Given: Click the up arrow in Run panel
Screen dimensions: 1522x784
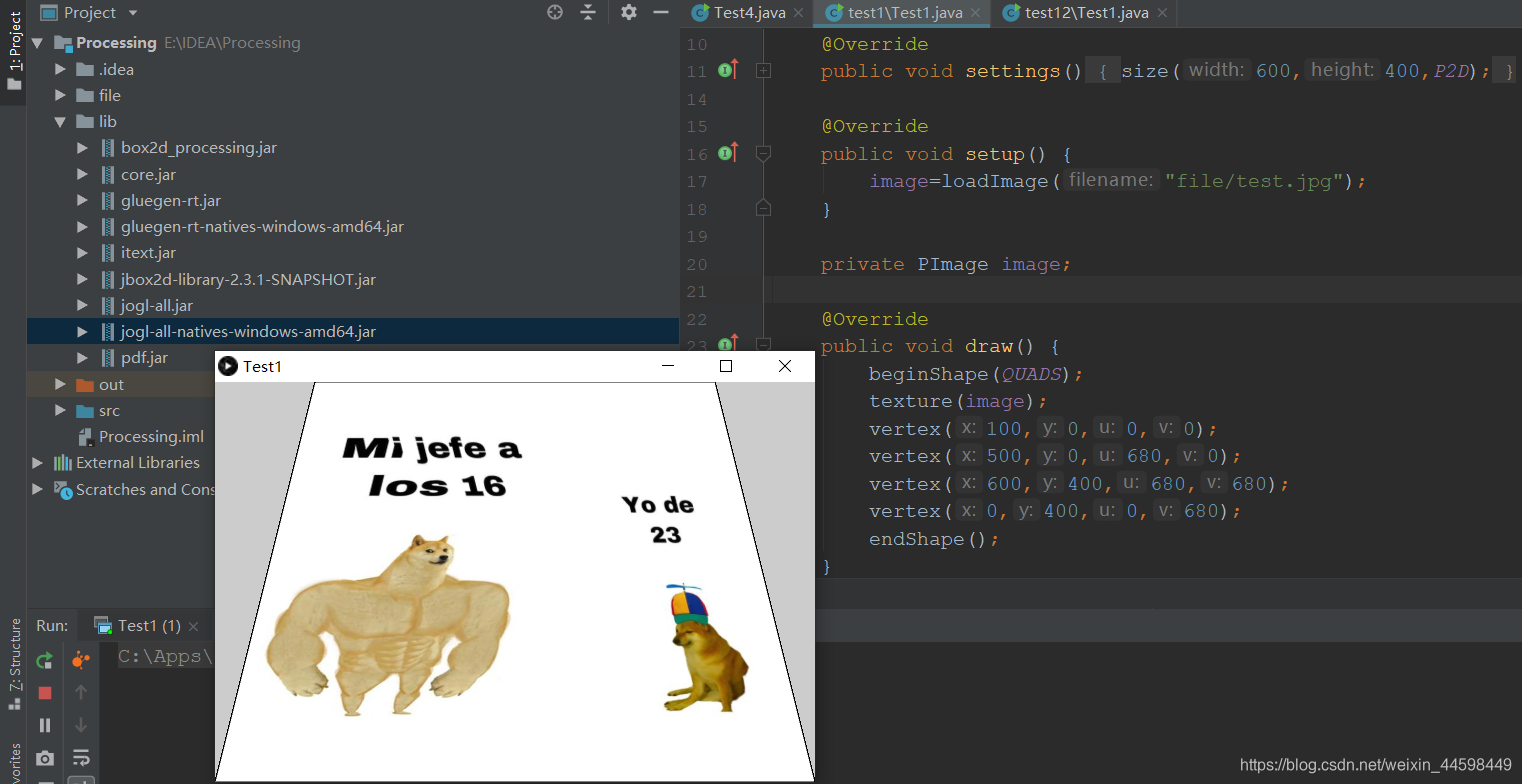Looking at the screenshot, I should [x=81, y=692].
